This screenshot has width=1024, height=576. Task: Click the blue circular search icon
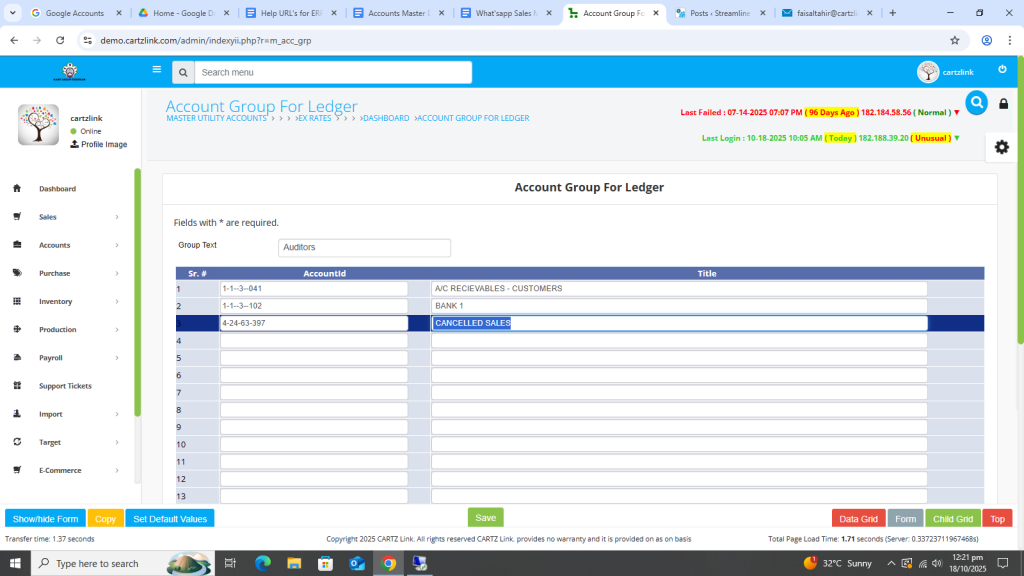976,102
